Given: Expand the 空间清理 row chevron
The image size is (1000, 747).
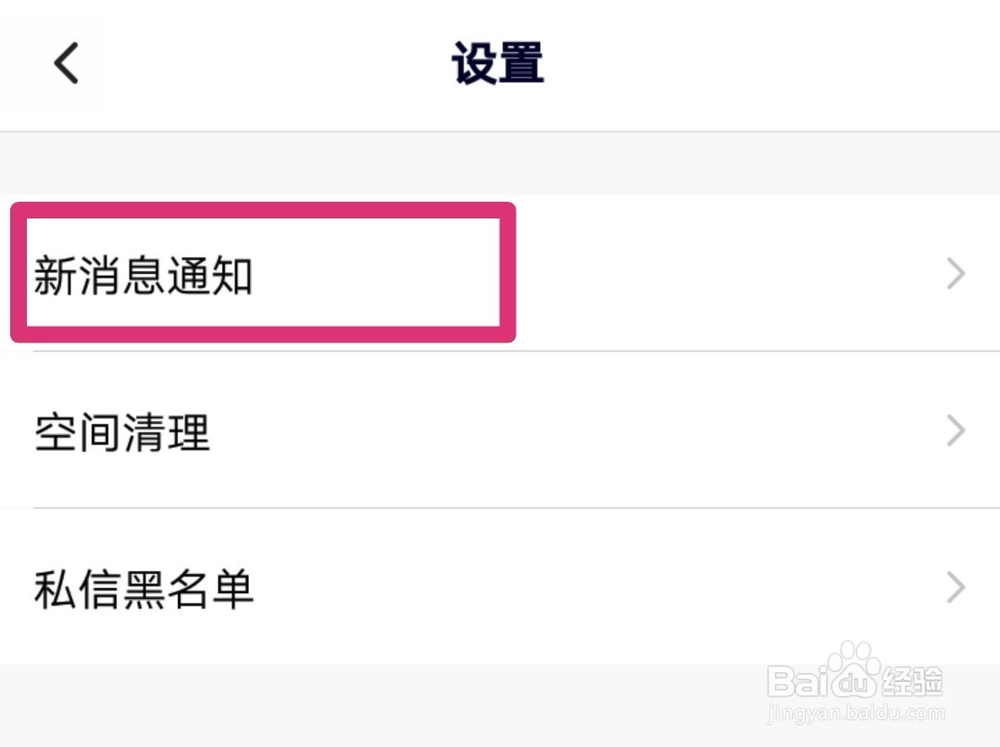Looking at the screenshot, I should (x=955, y=431).
